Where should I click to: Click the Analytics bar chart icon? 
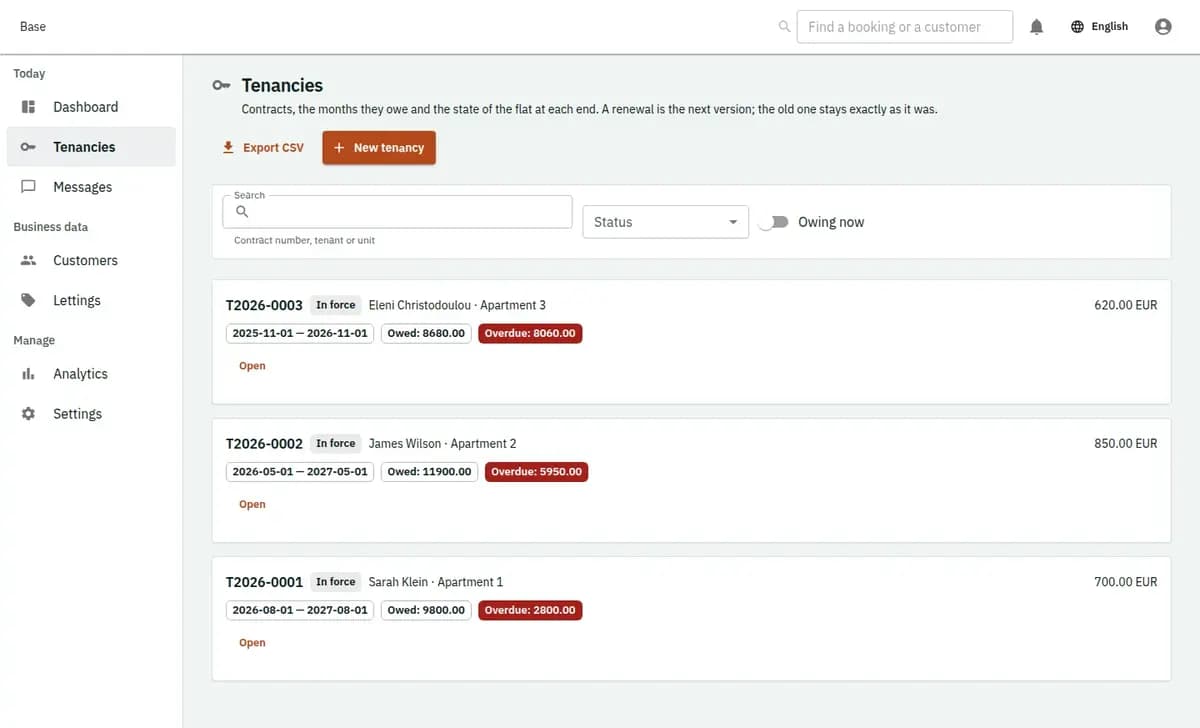[29, 374]
